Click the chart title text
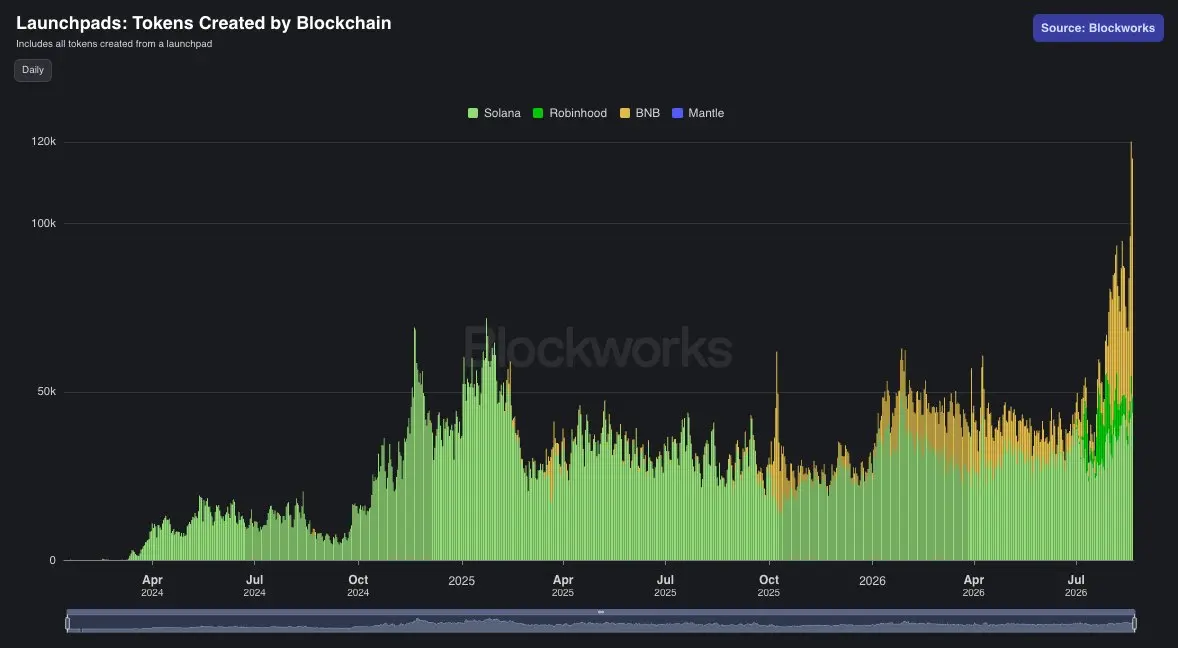Image resolution: width=1178 pixels, height=648 pixels. pyautogui.click(x=204, y=23)
